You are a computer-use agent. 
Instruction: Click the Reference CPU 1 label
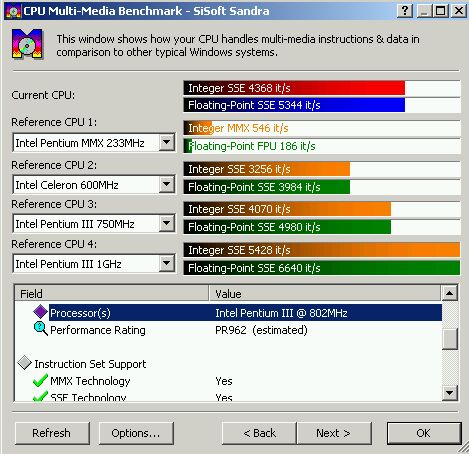coord(54,122)
